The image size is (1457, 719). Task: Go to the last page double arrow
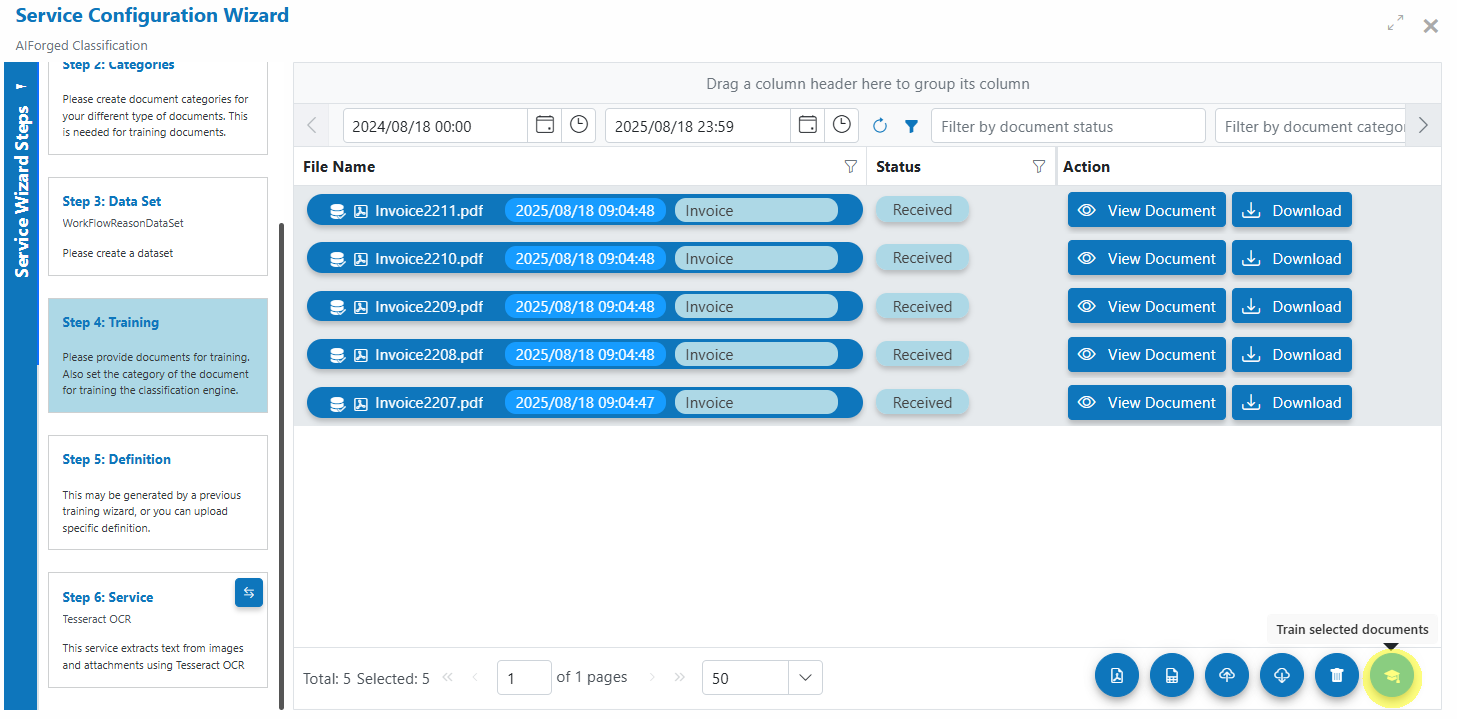tap(680, 677)
